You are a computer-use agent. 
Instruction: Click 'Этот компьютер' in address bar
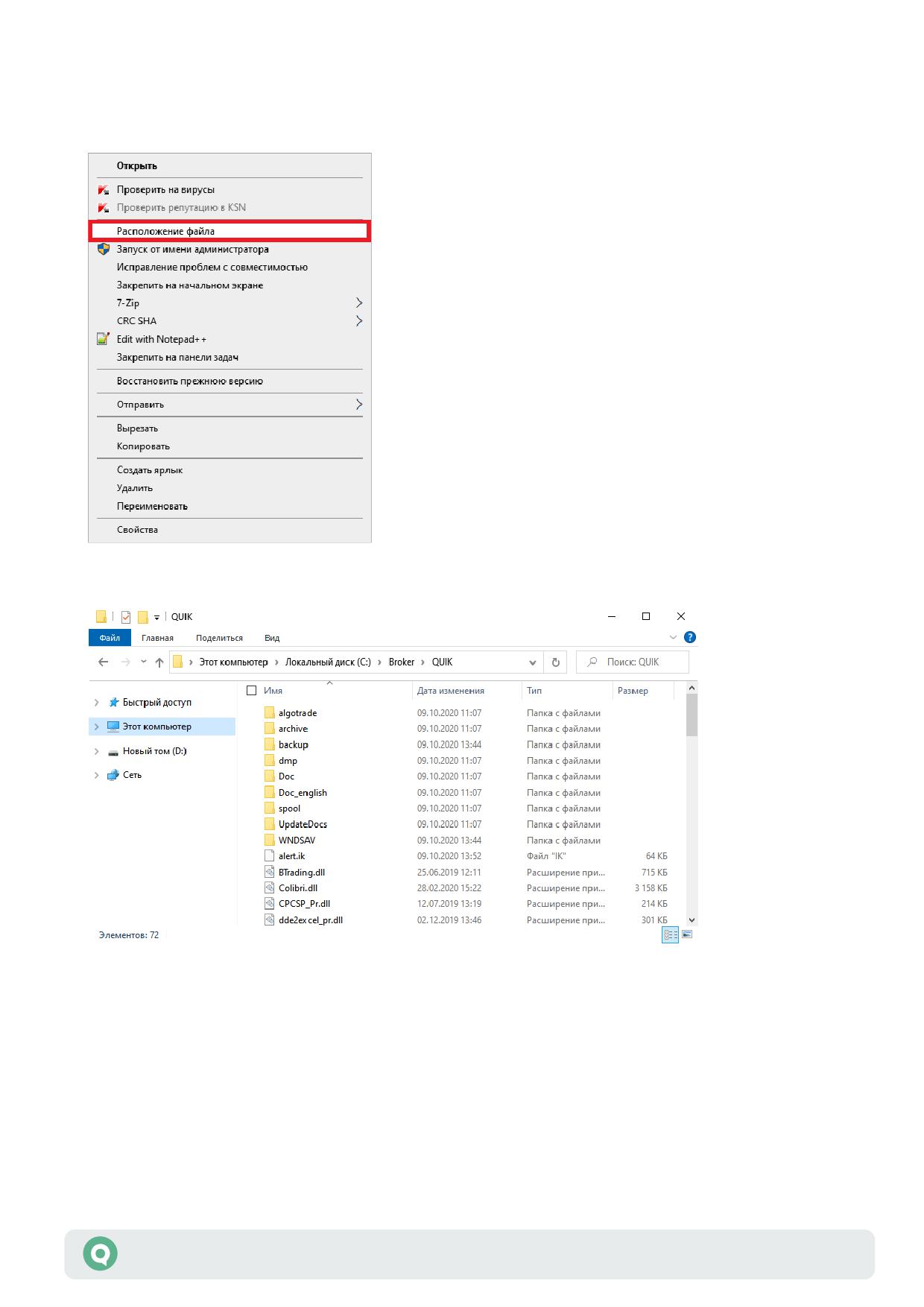233,662
